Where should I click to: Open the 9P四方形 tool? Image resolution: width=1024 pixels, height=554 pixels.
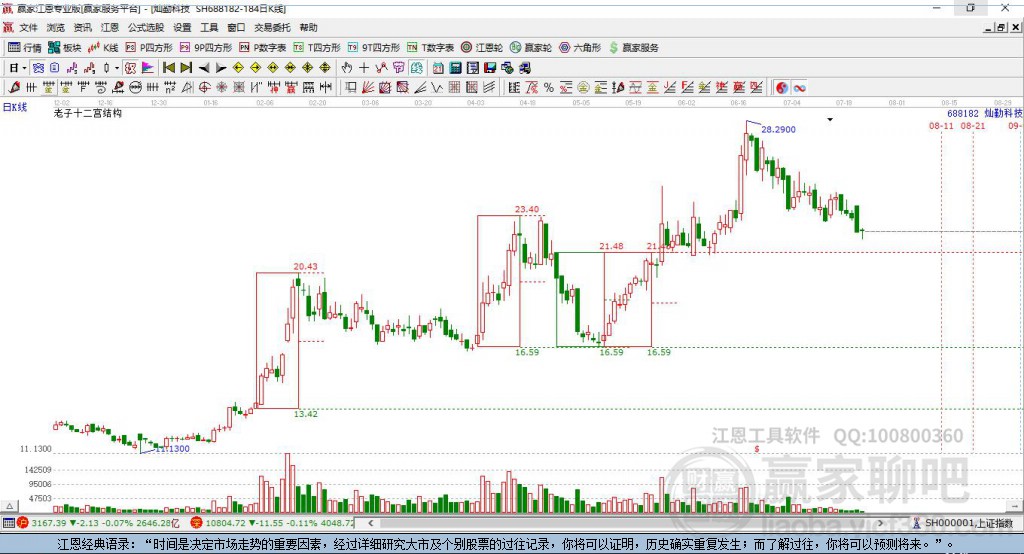[206, 48]
